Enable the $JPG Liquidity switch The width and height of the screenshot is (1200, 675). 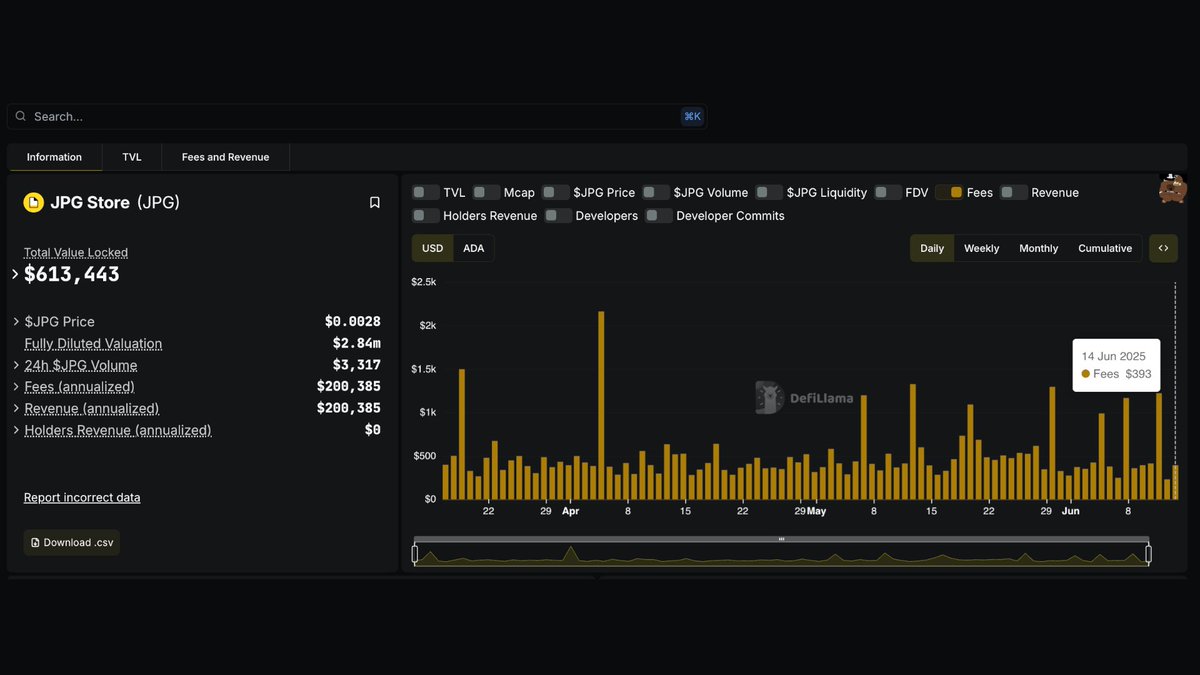[x=769, y=192]
